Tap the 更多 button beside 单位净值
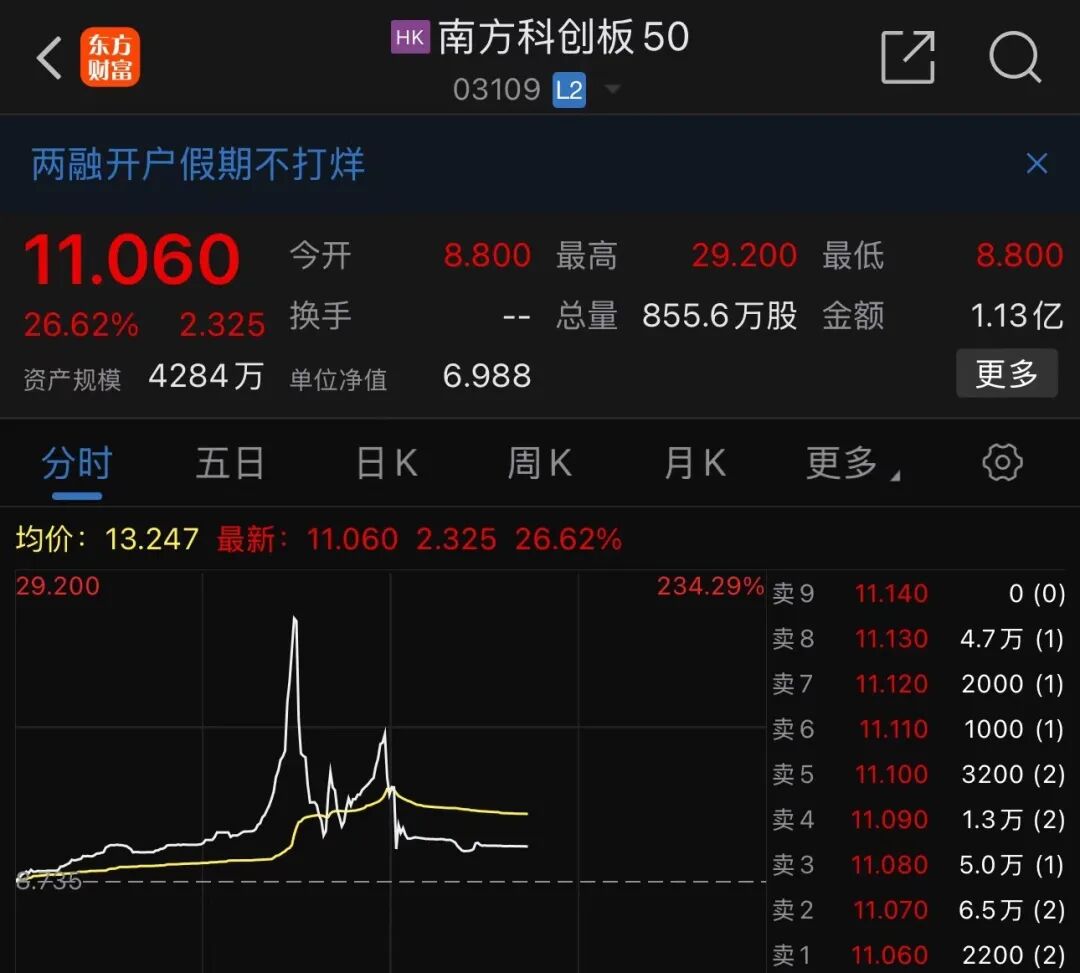Screen dimensions: 1080x973 coord(1006,373)
